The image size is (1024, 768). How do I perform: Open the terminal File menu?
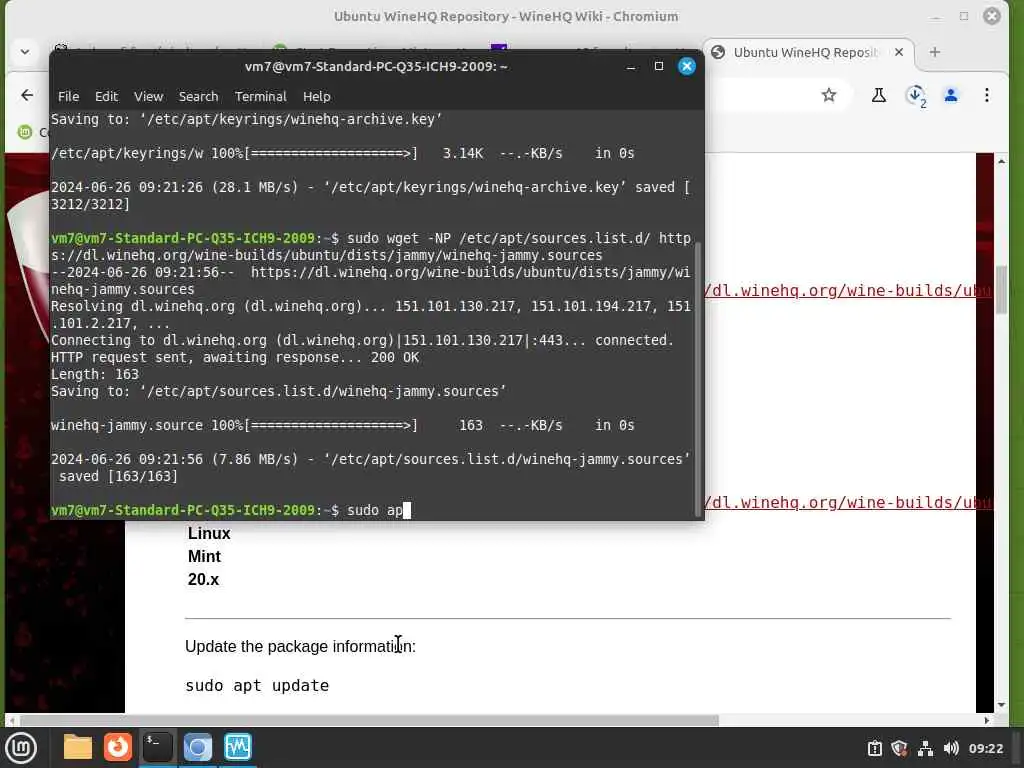[x=68, y=97]
